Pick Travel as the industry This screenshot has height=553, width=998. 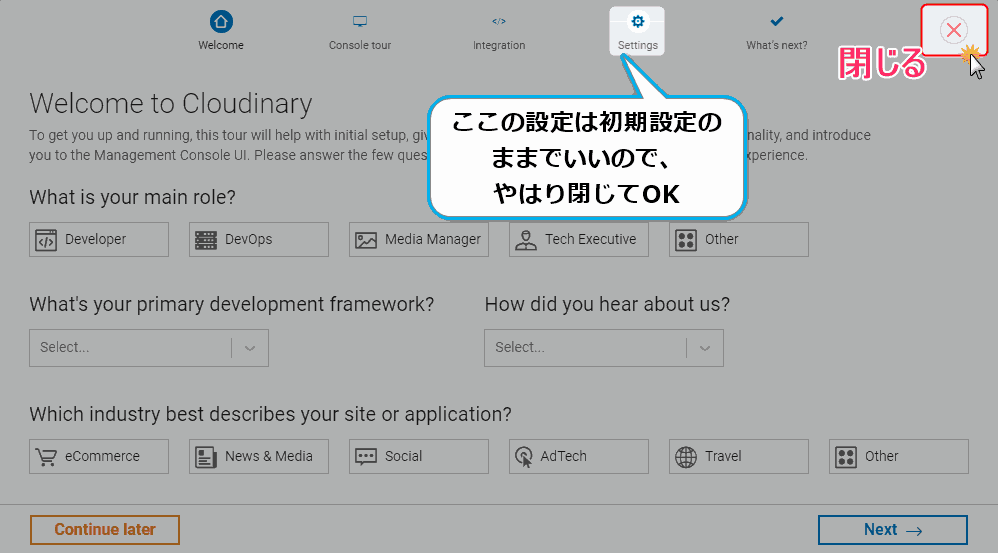(739, 456)
